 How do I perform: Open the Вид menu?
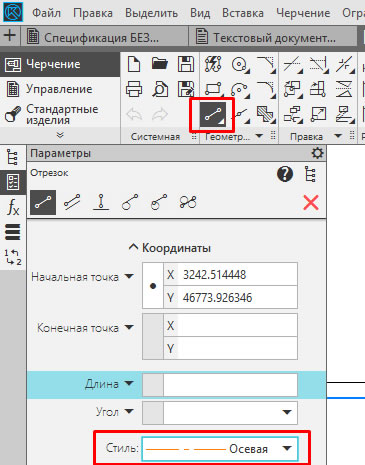coord(200,13)
